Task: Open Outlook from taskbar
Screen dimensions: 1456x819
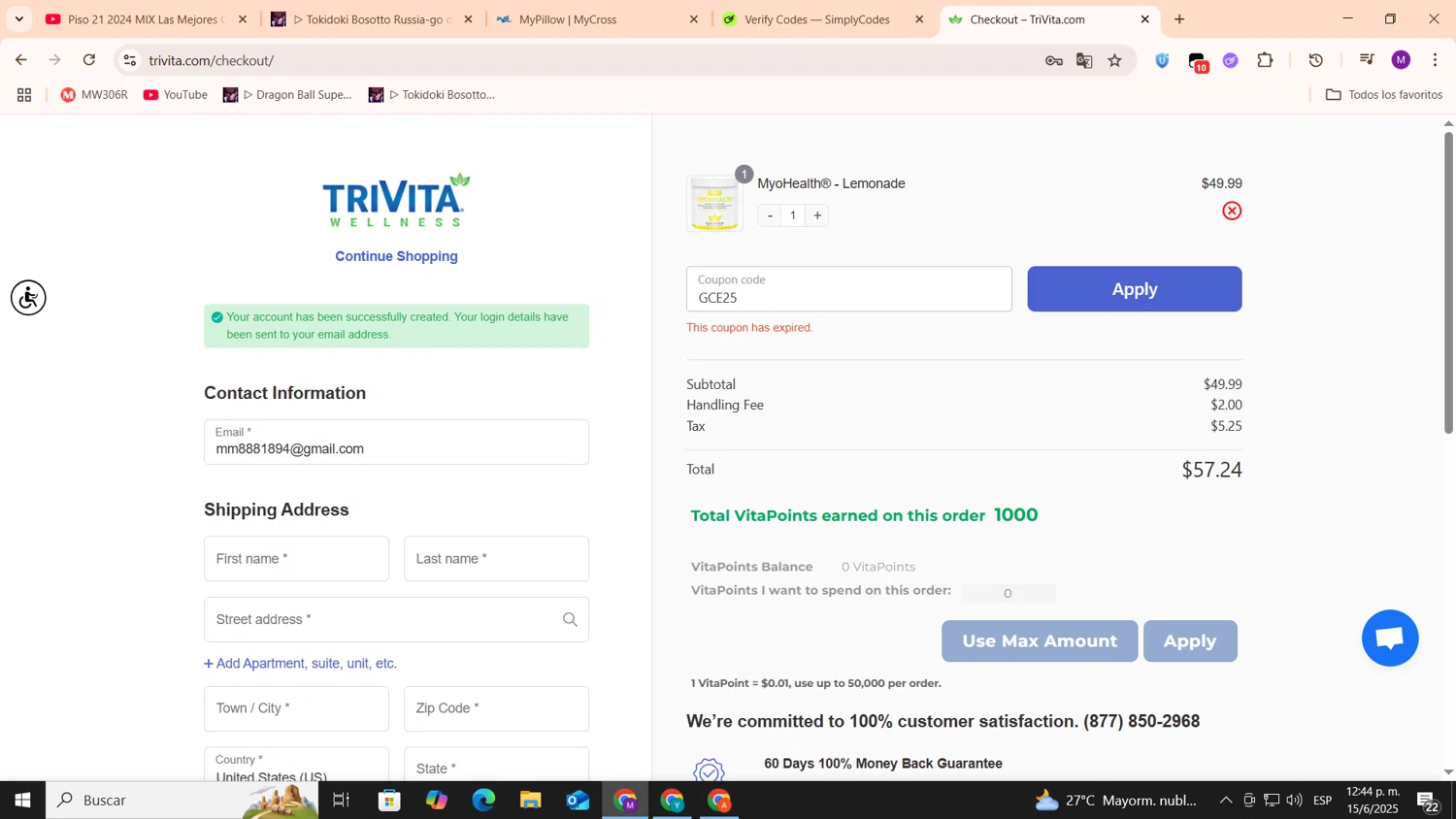Action: click(578, 801)
